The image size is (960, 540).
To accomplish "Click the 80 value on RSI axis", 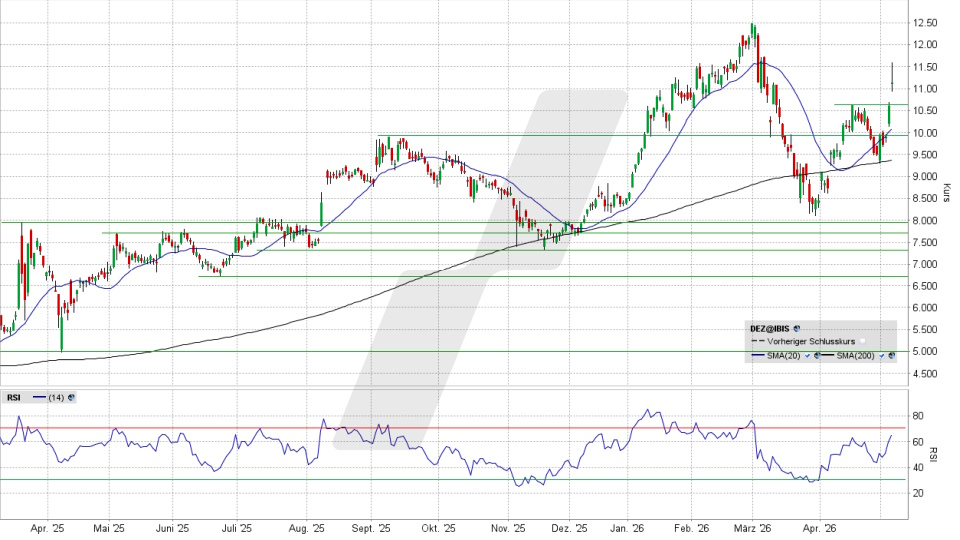I will pyautogui.click(x=918, y=416).
